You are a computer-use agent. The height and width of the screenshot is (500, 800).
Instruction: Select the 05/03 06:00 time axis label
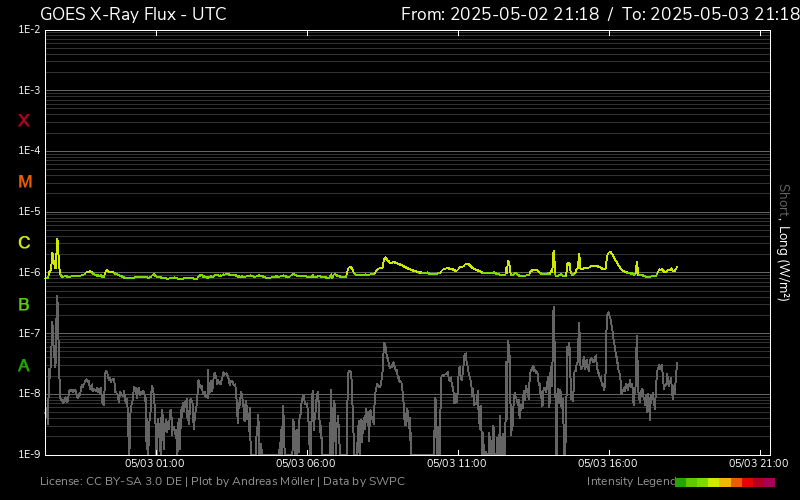[305, 464]
